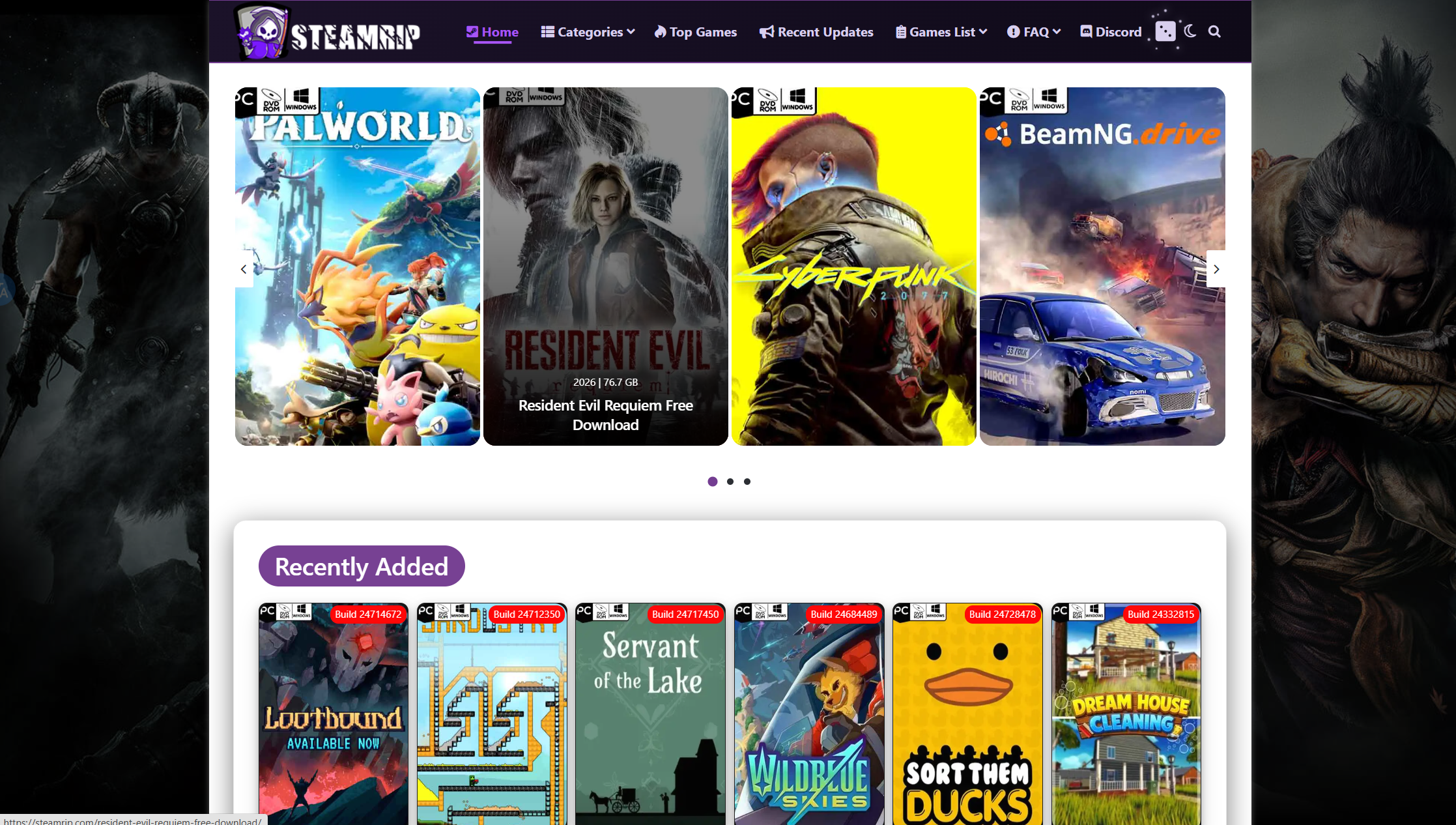1456x825 pixels.
Task: Open the Cyberpunk 2077 featured slide
Action: tap(854, 267)
